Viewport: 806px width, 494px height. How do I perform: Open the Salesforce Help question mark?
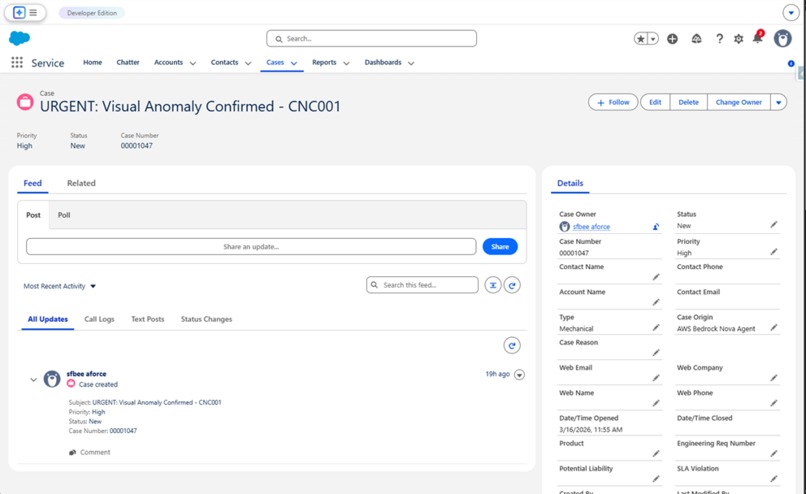click(x=719, y=39)
